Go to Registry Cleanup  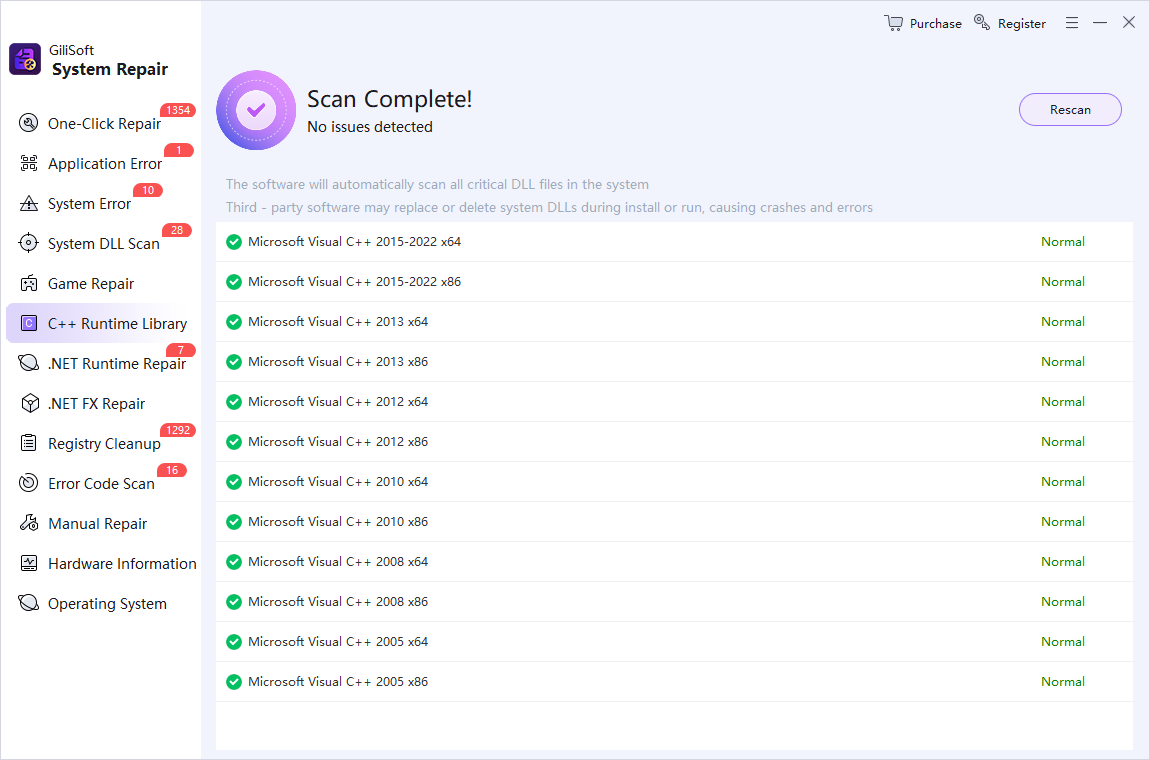[101, 443]
